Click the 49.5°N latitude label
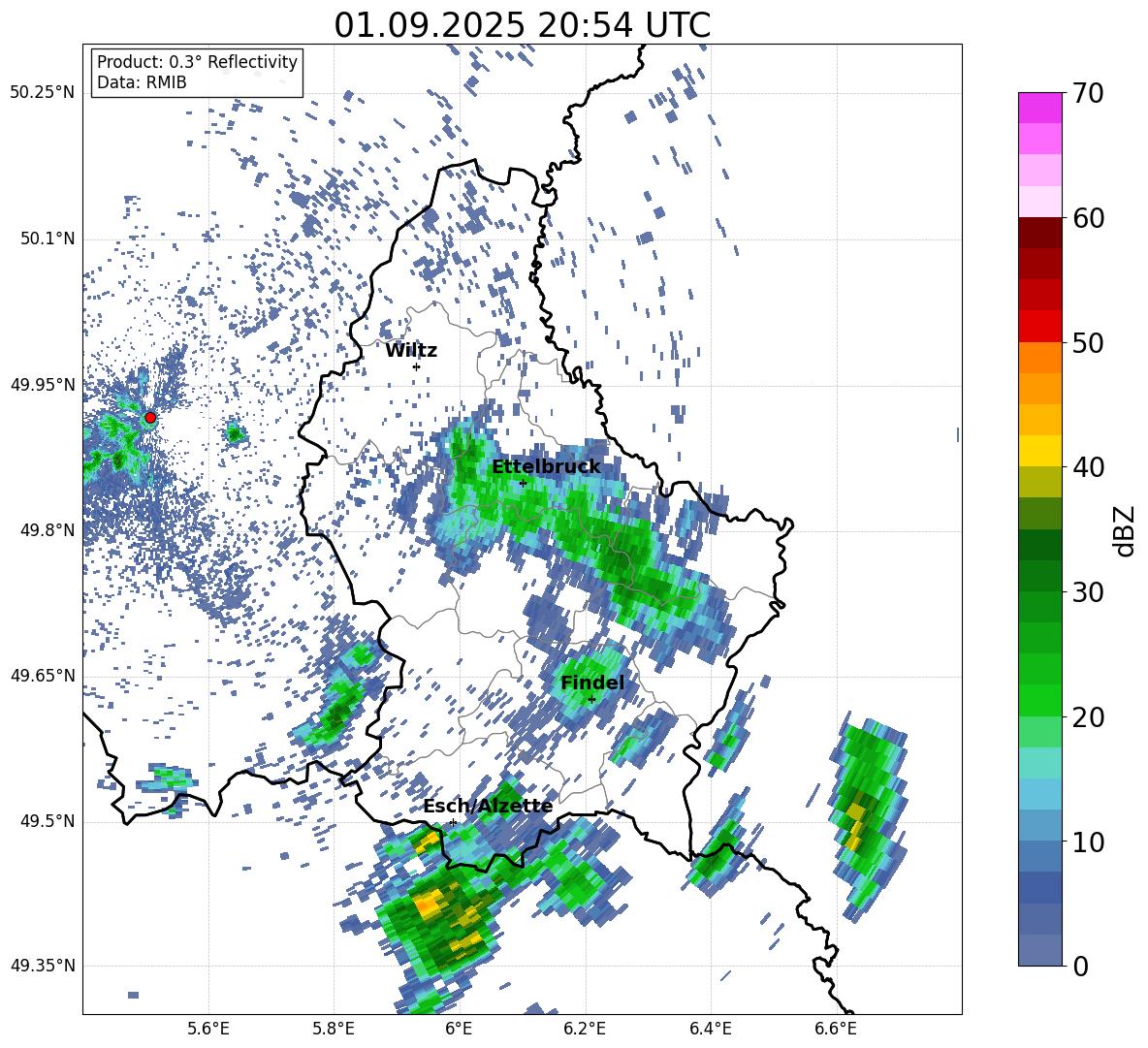Image resolution: width=1148 pixels, height=1048 pixels. tap(47, 821)
